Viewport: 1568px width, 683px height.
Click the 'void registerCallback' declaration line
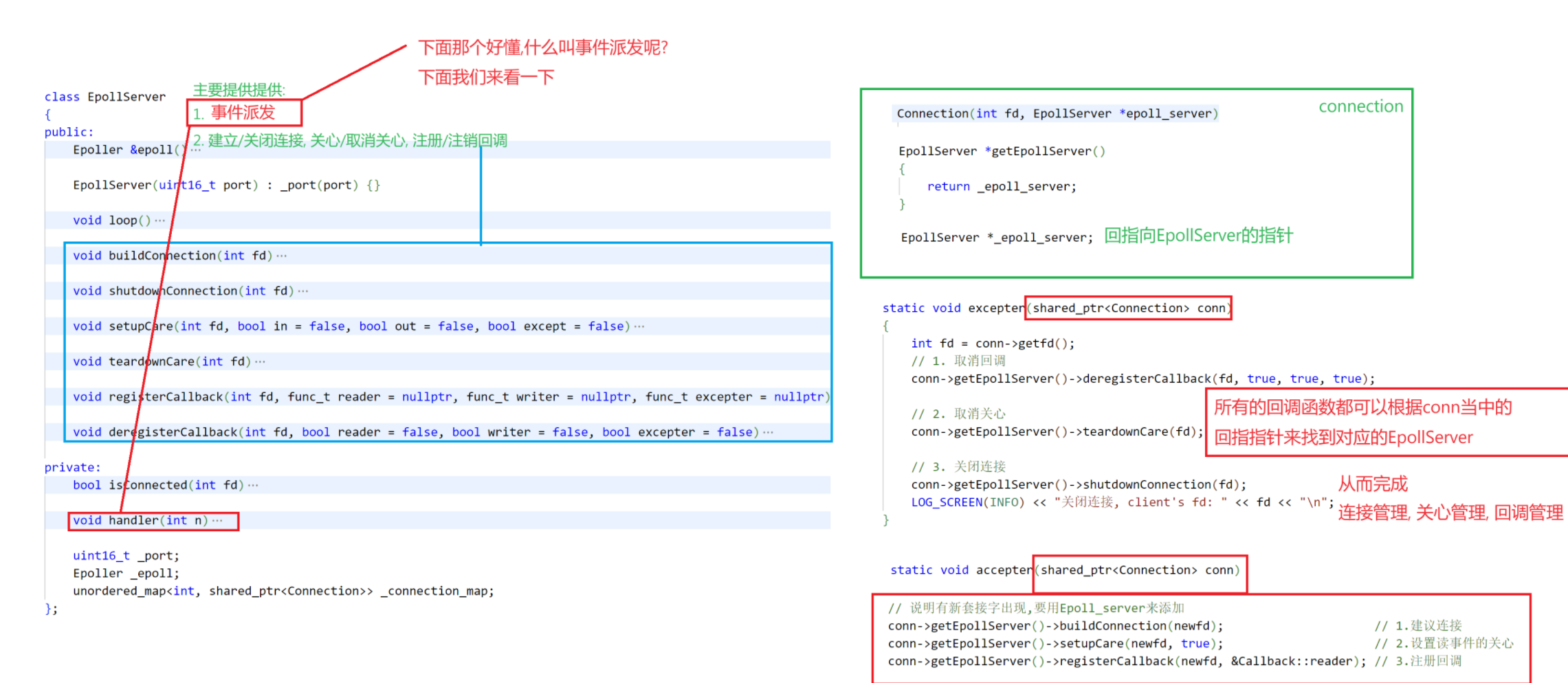[452, 397]
